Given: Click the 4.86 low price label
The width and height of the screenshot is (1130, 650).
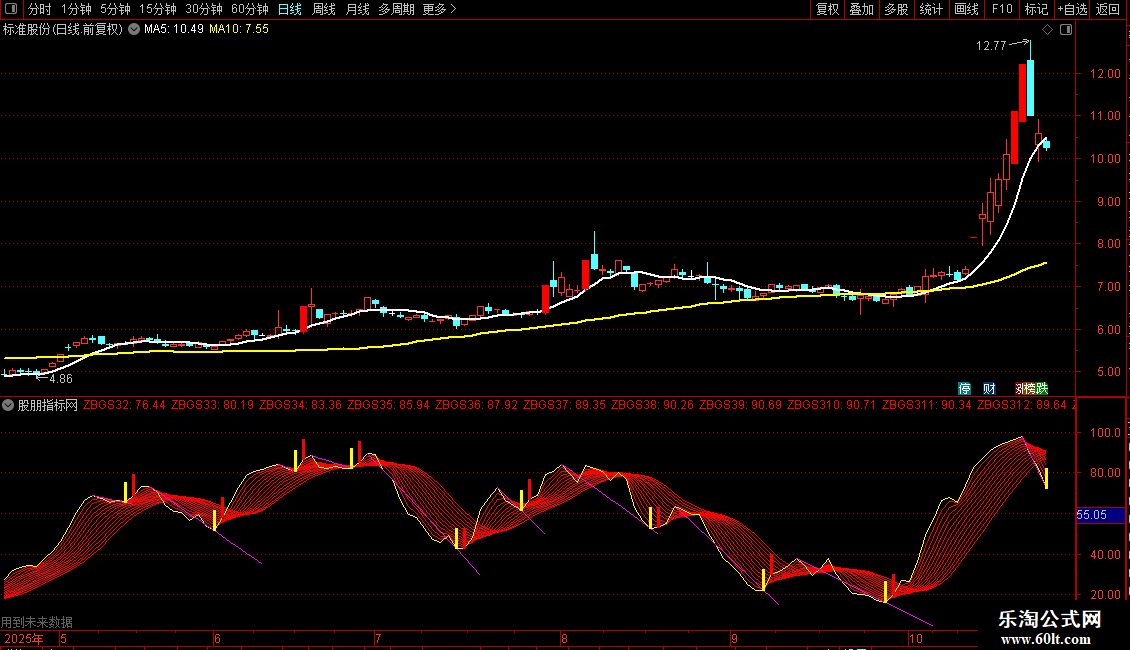Looking at the screenshot, I should click(61, 378).
